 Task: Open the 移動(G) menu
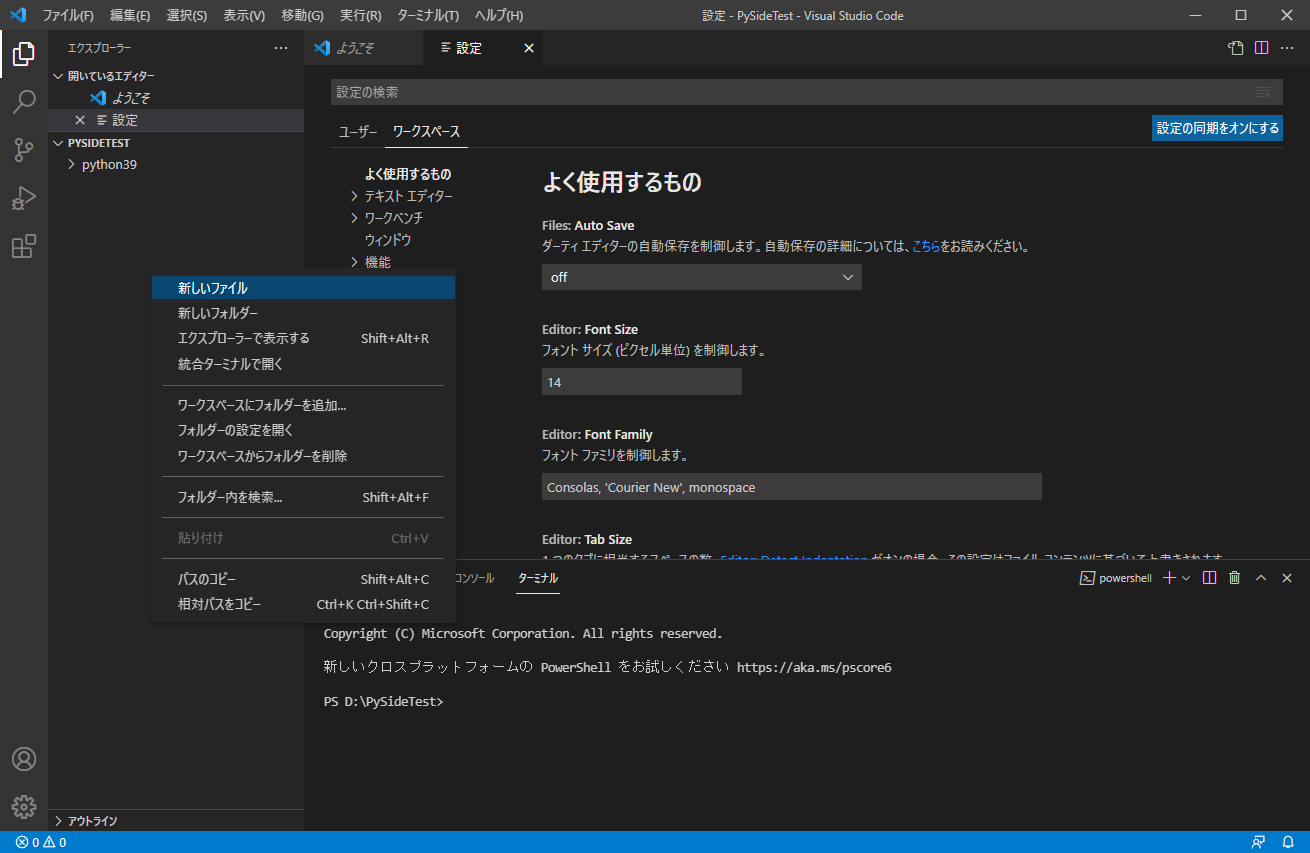click(303, 15)
